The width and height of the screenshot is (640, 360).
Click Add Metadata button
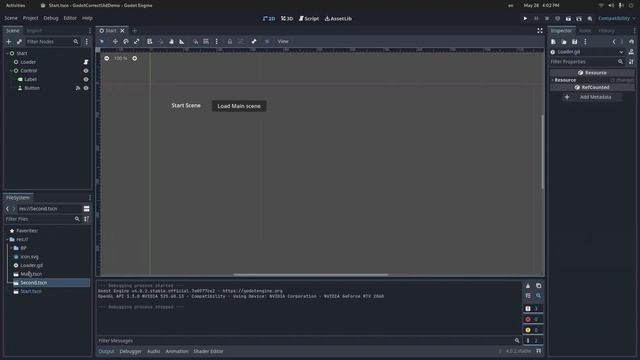click(x=592, y=97)
